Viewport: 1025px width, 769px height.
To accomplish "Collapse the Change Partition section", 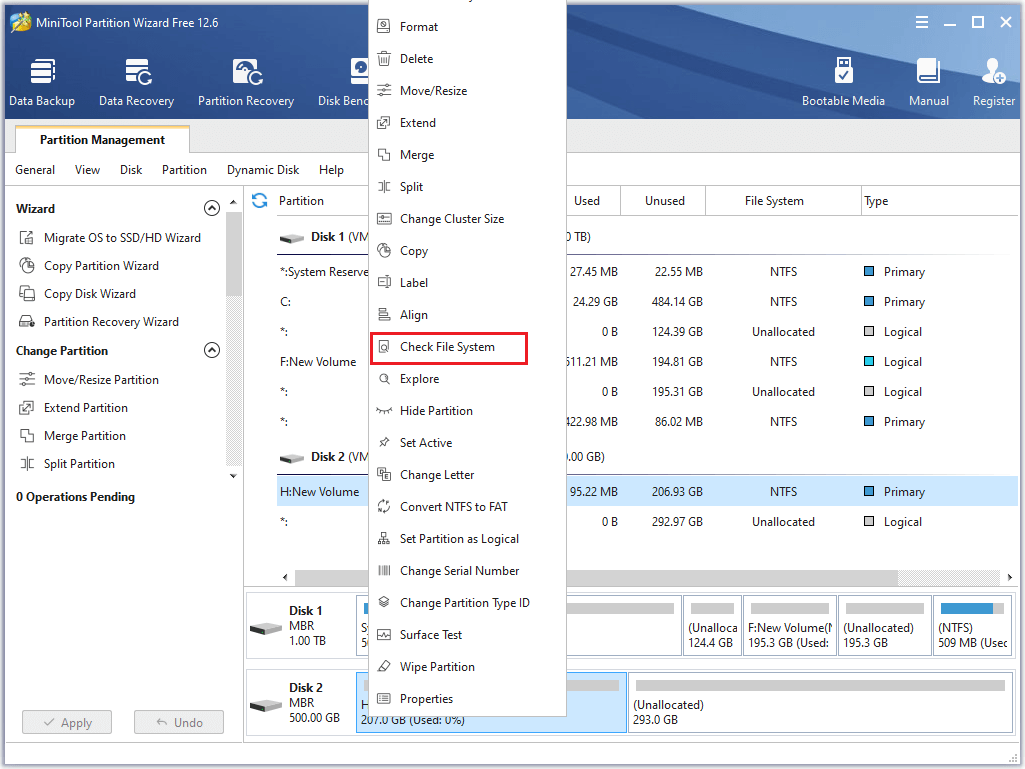I will click(x=212, y=350).
